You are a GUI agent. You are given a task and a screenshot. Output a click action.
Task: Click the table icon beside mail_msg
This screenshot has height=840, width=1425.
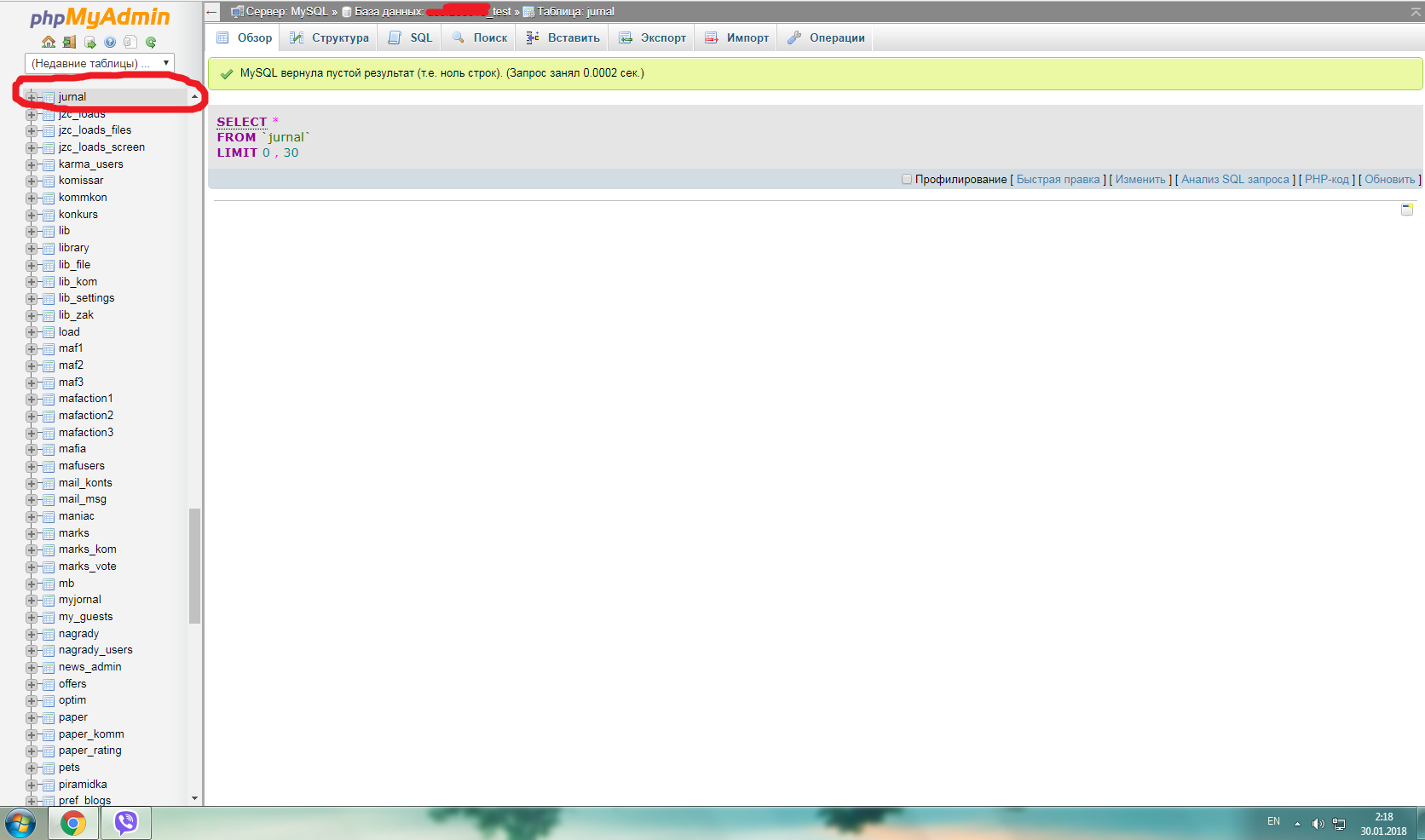[x=49, y=499]
